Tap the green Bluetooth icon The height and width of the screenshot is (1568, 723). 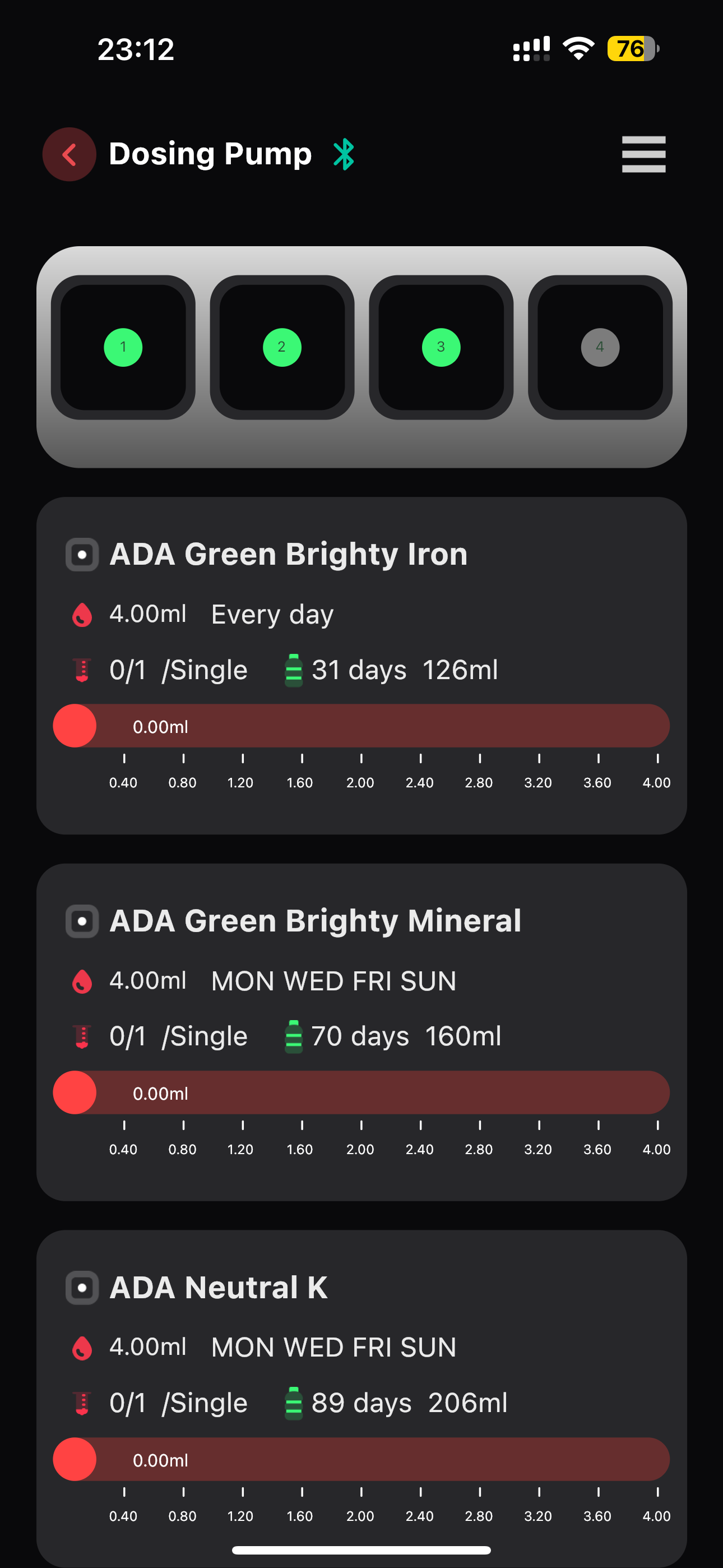[344, 154]
